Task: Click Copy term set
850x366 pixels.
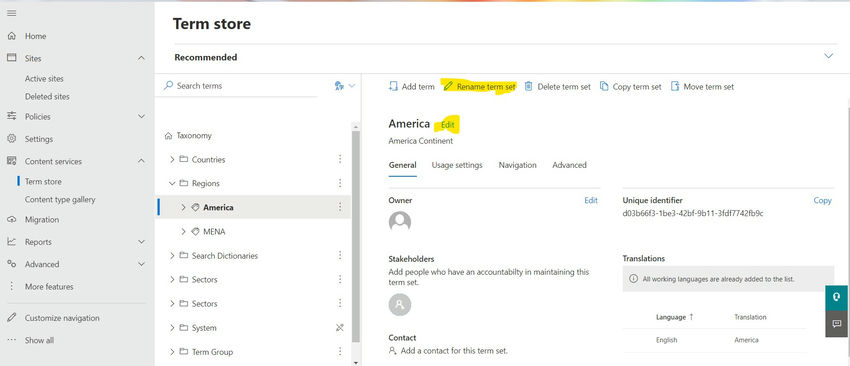Action: [630, 87]
